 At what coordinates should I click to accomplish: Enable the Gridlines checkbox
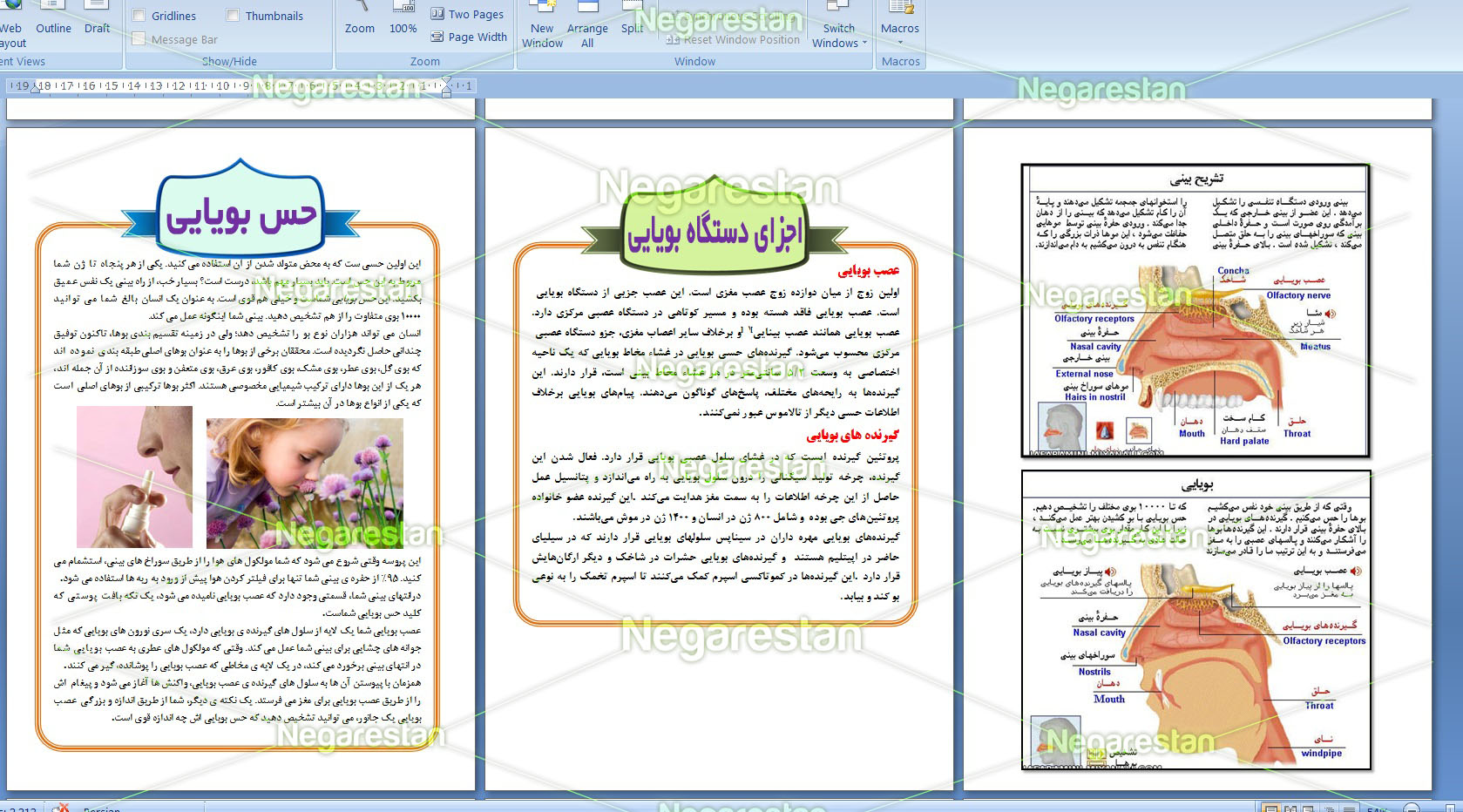[x=139, y=15]
